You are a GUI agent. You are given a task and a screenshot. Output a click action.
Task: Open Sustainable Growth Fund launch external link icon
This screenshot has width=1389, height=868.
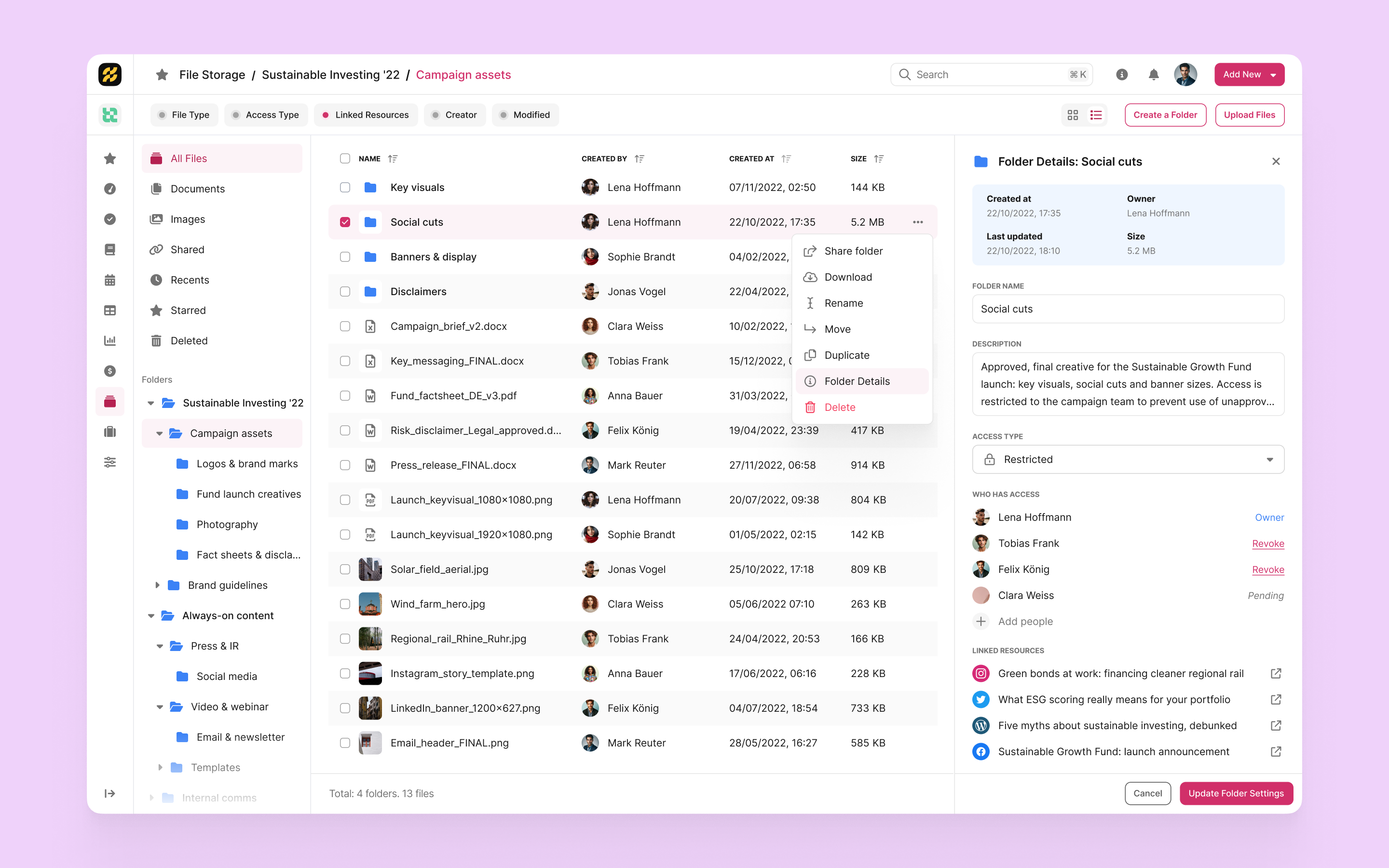(1276, 751)
